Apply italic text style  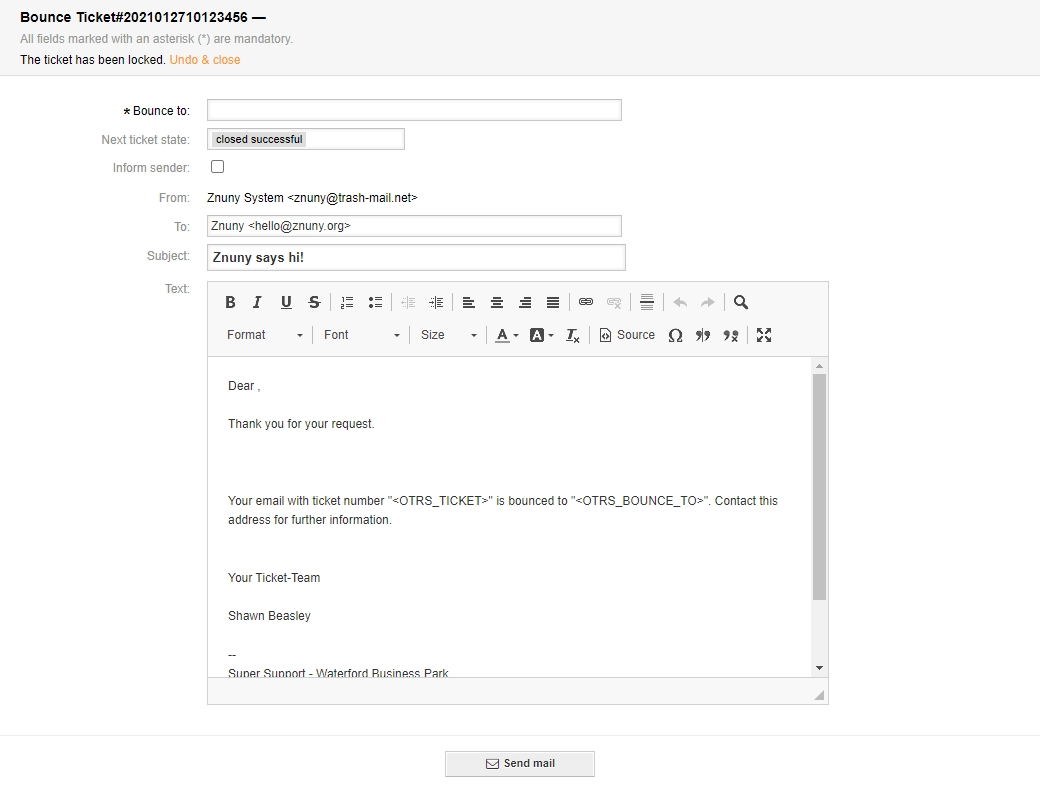tap(257, 302)
